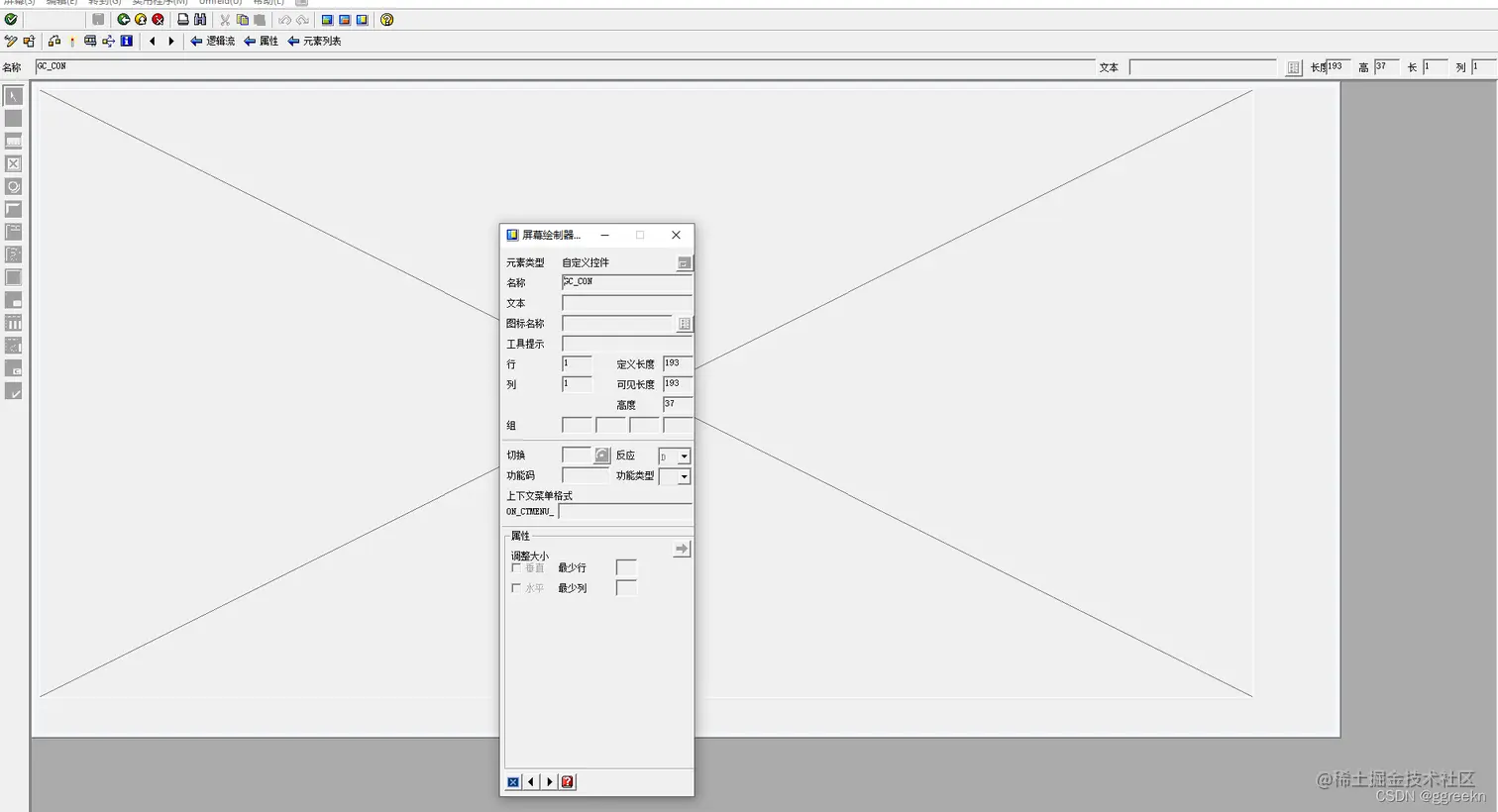
Task: Open the 功能类型 dropdown
Action: [x=684, y=477]
